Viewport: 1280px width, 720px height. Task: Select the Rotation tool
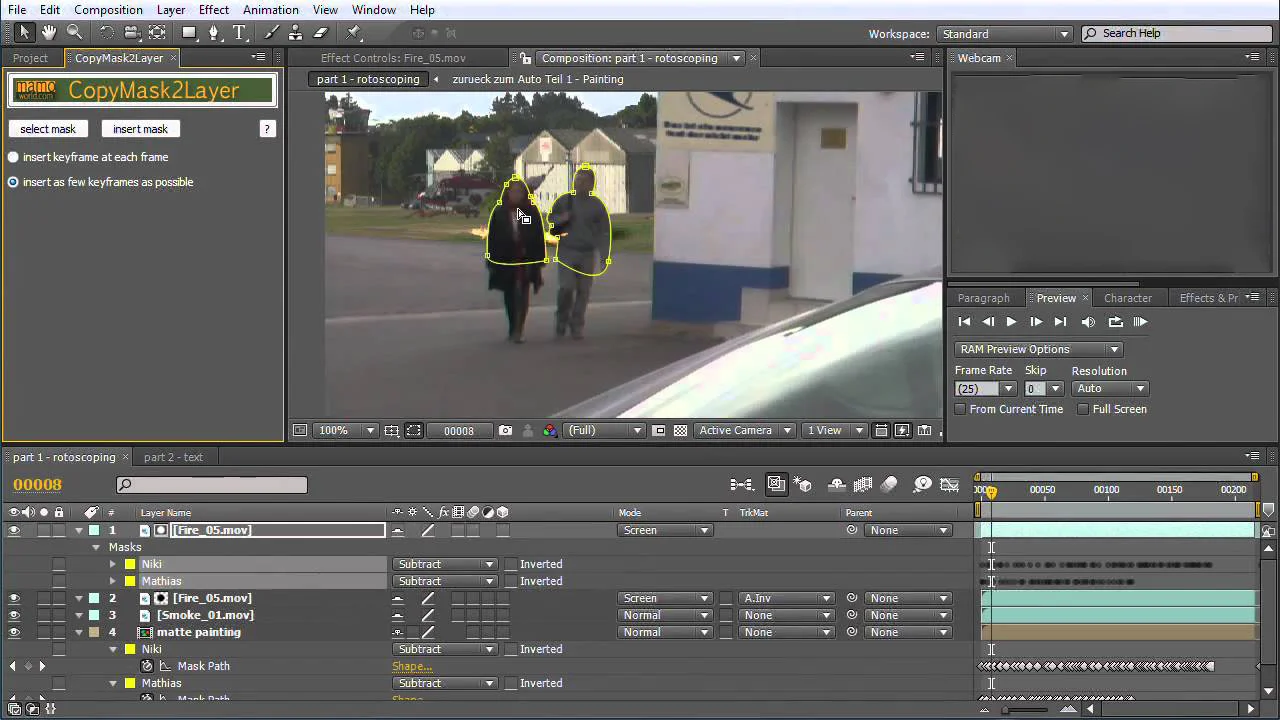[106, 33]
